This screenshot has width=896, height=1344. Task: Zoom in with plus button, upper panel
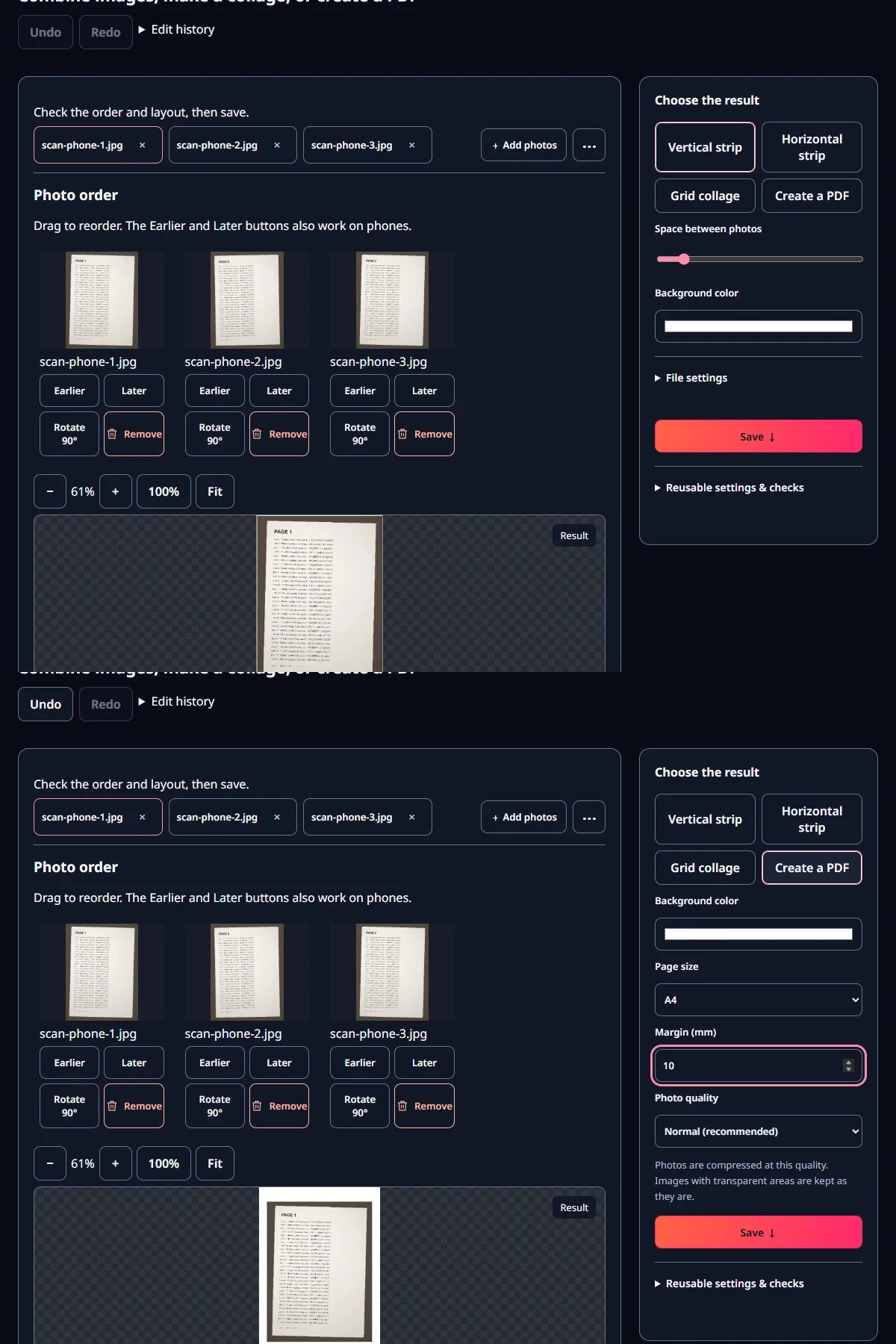click(x=115, y=491)
